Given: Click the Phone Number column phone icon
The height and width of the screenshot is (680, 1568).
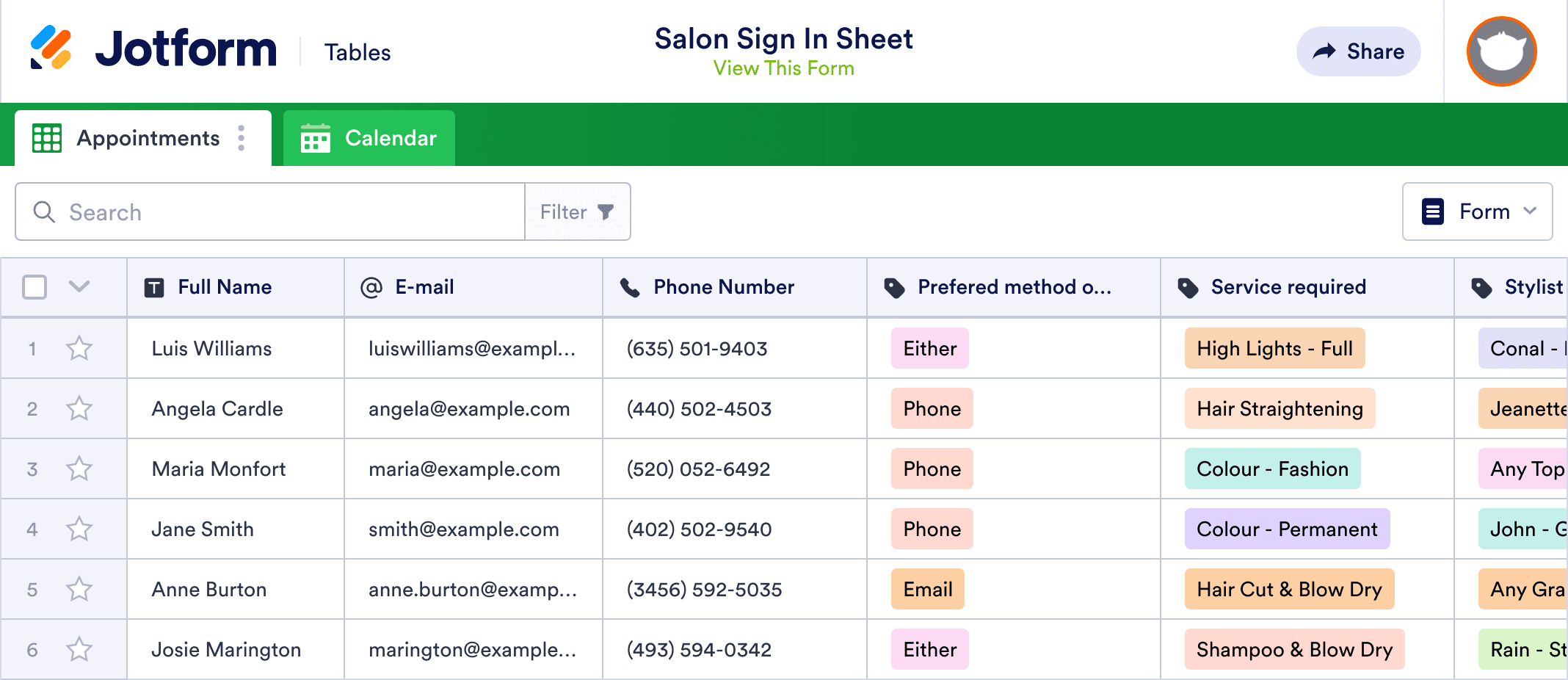Looking at the screenshot, I should [x=630, y=287].
